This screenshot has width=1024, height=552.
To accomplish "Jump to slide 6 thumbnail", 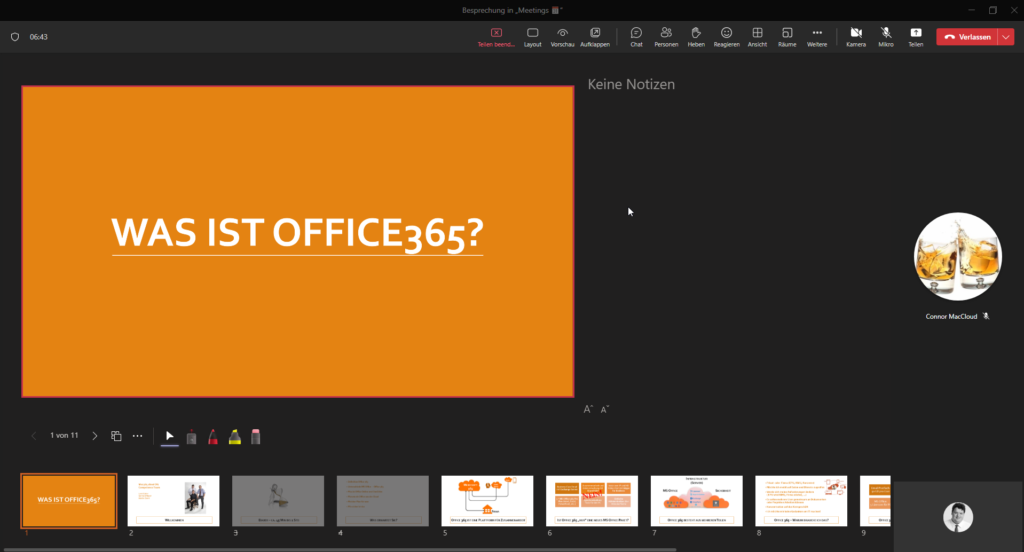I will [x=592, y=500].
